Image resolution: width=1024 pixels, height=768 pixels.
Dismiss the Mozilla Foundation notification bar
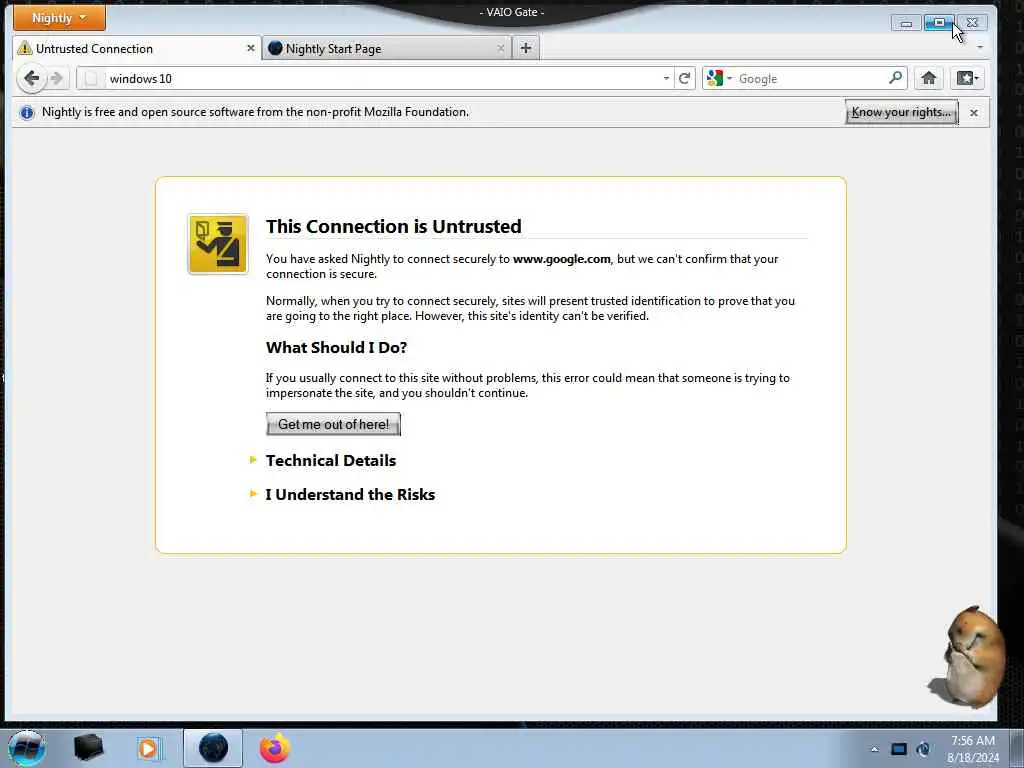974,113
